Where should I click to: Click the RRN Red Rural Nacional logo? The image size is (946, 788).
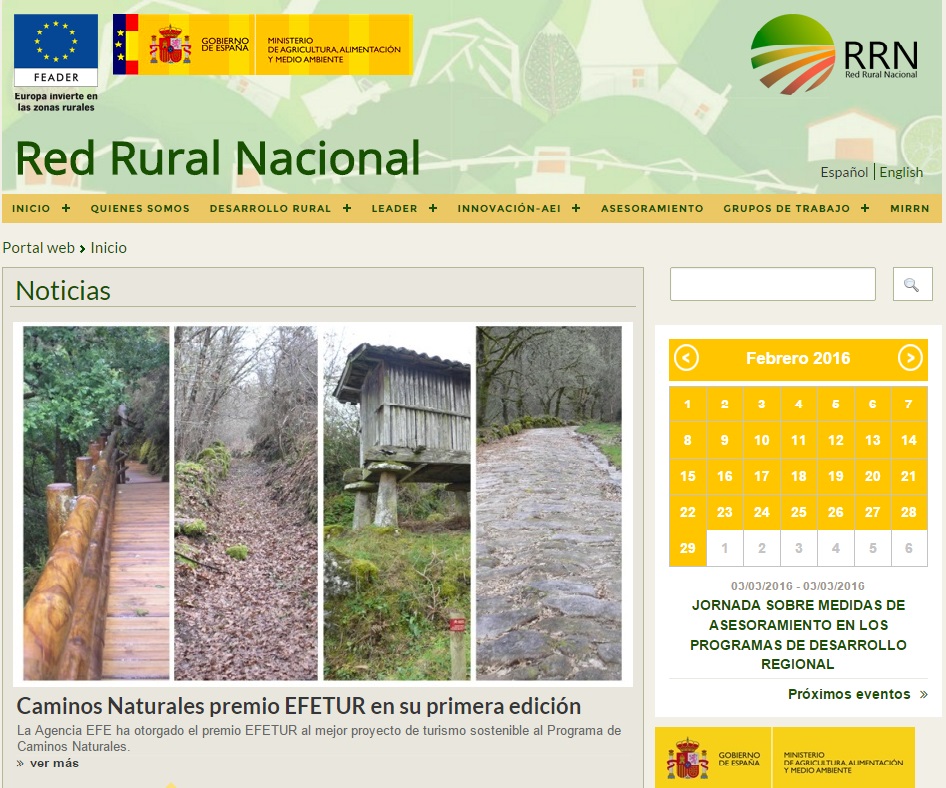pos(834,53)
